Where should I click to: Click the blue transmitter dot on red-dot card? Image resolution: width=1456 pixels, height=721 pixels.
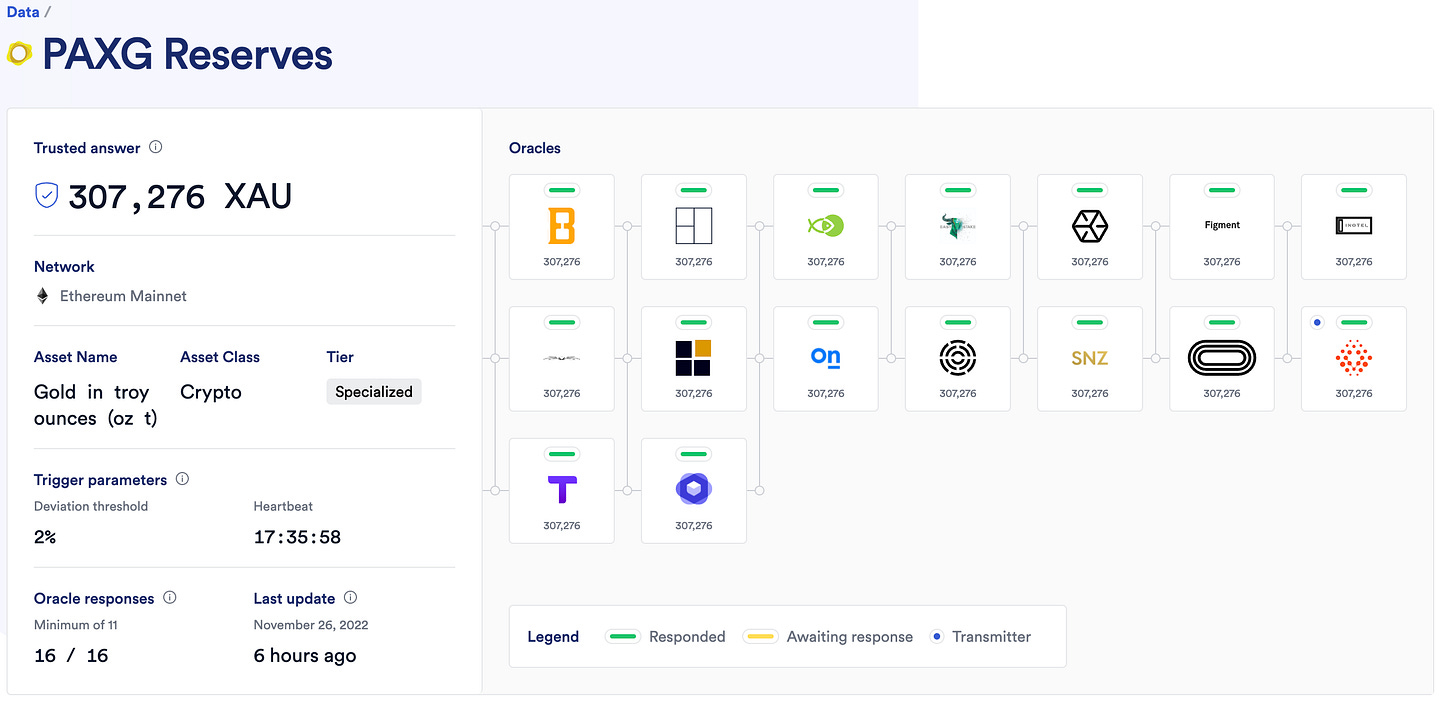click(x=1317, y=322)
